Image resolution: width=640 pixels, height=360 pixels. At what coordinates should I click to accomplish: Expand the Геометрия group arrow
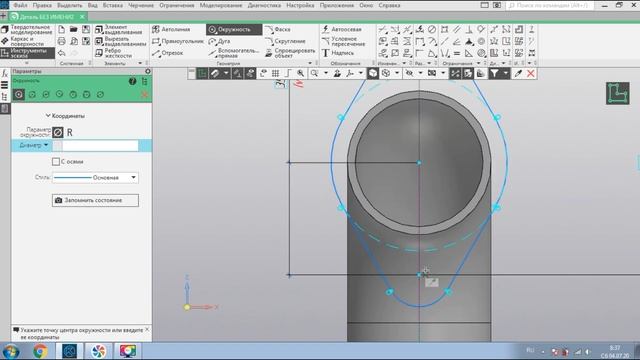tap(310, 63)
